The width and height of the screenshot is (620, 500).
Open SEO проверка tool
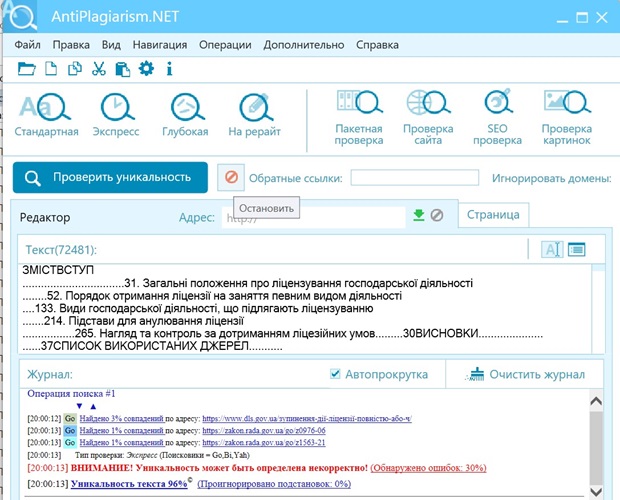pos(497,118)
